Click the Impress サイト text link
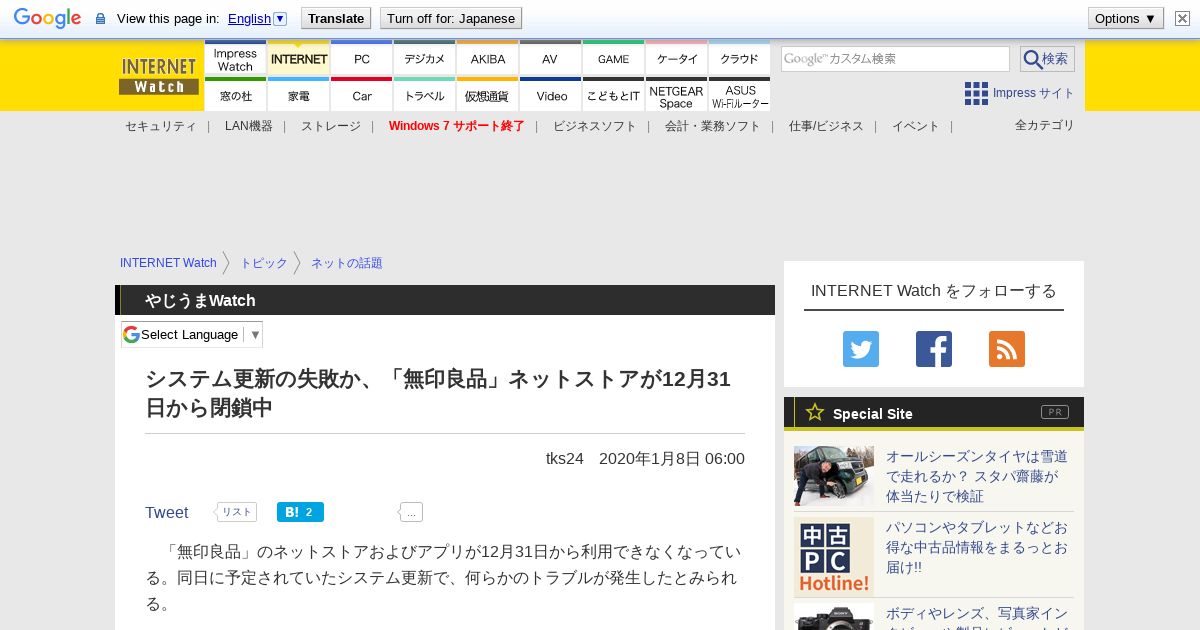The width and height of the screenshot is (1200, 630). 1034,93
